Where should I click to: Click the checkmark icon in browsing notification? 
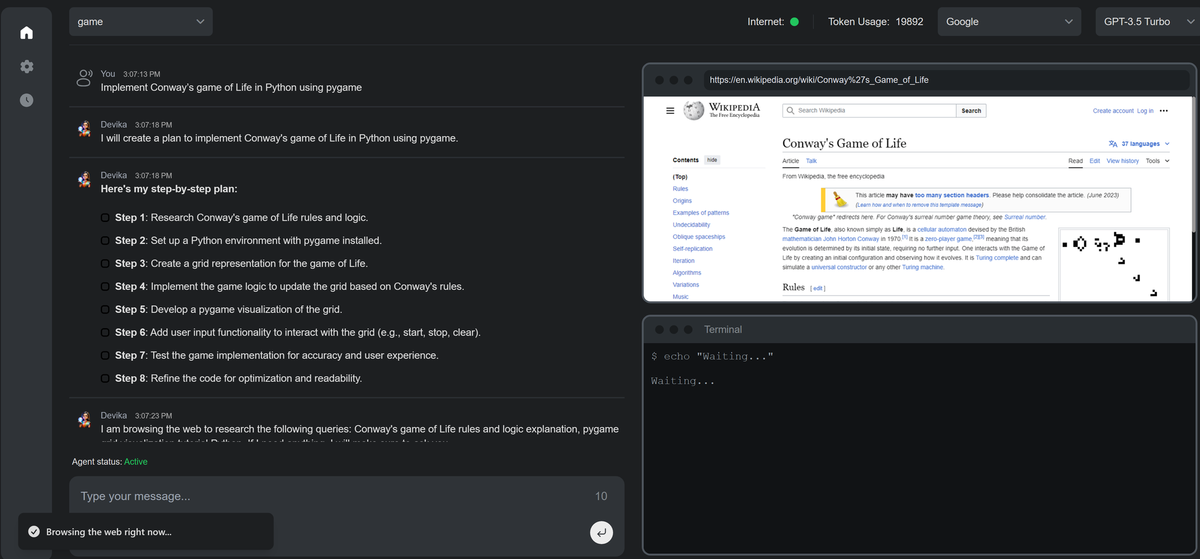click(x=34, y=532)
